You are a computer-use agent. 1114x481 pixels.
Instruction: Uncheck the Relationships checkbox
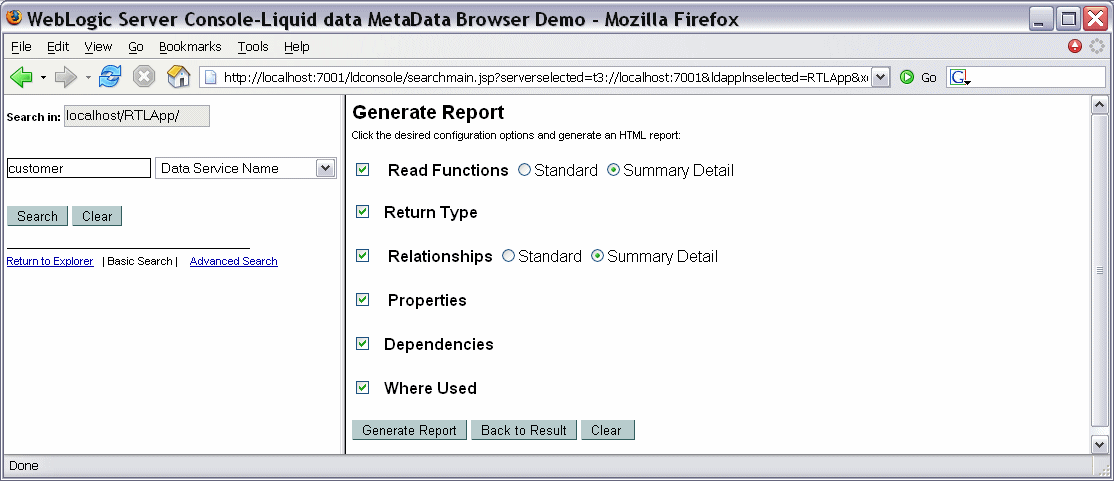tap(362, 256)
